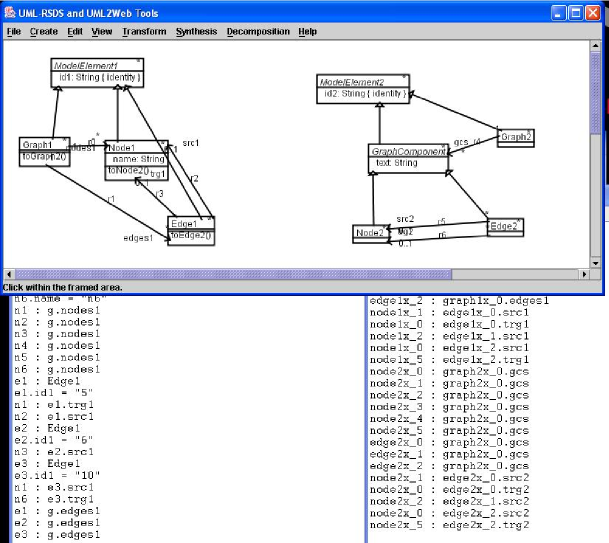609x543 pixels.
Task: Open the Help menu
Action: click(307, 32)
